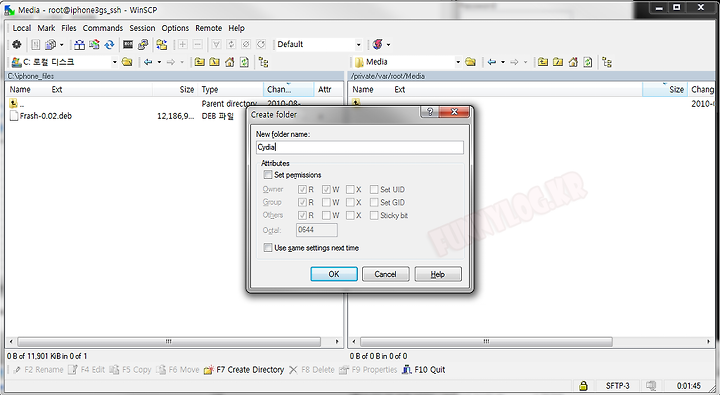Toggle Owner W permission checkbox
Image resolution: width=720 pixels, height=395 pixels.
click(326, 189)
